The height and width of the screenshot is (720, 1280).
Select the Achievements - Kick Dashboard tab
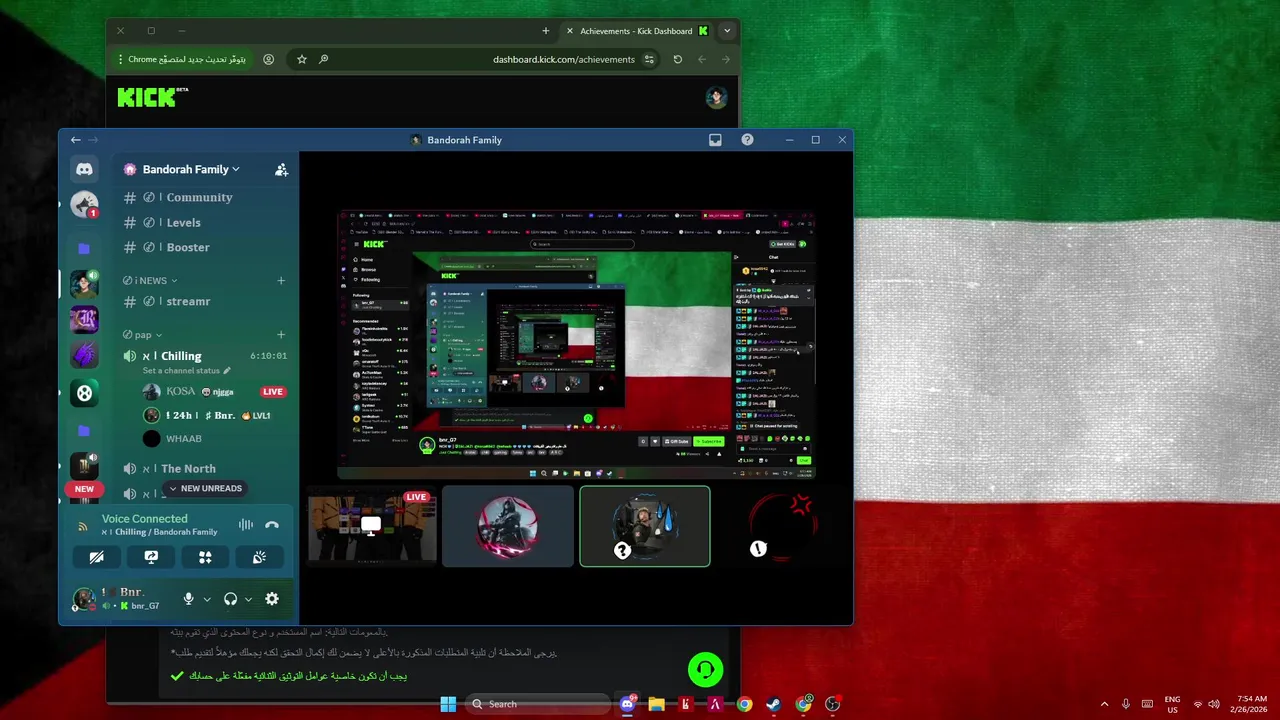[635, 31]
